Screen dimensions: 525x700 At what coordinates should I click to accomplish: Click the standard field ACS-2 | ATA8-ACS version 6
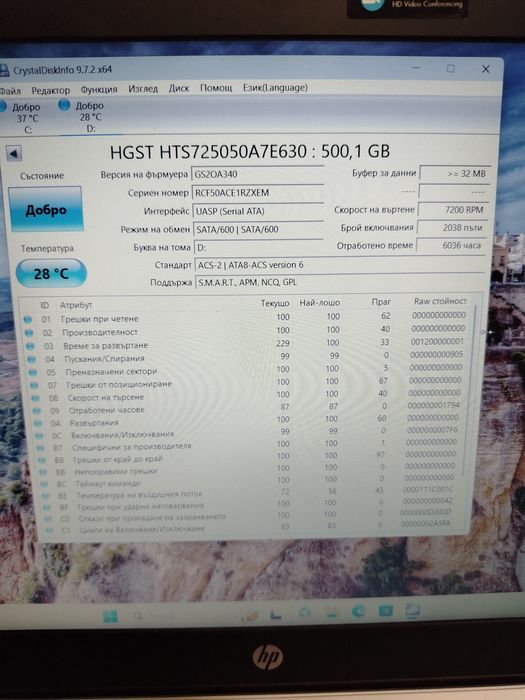[339, 265]
